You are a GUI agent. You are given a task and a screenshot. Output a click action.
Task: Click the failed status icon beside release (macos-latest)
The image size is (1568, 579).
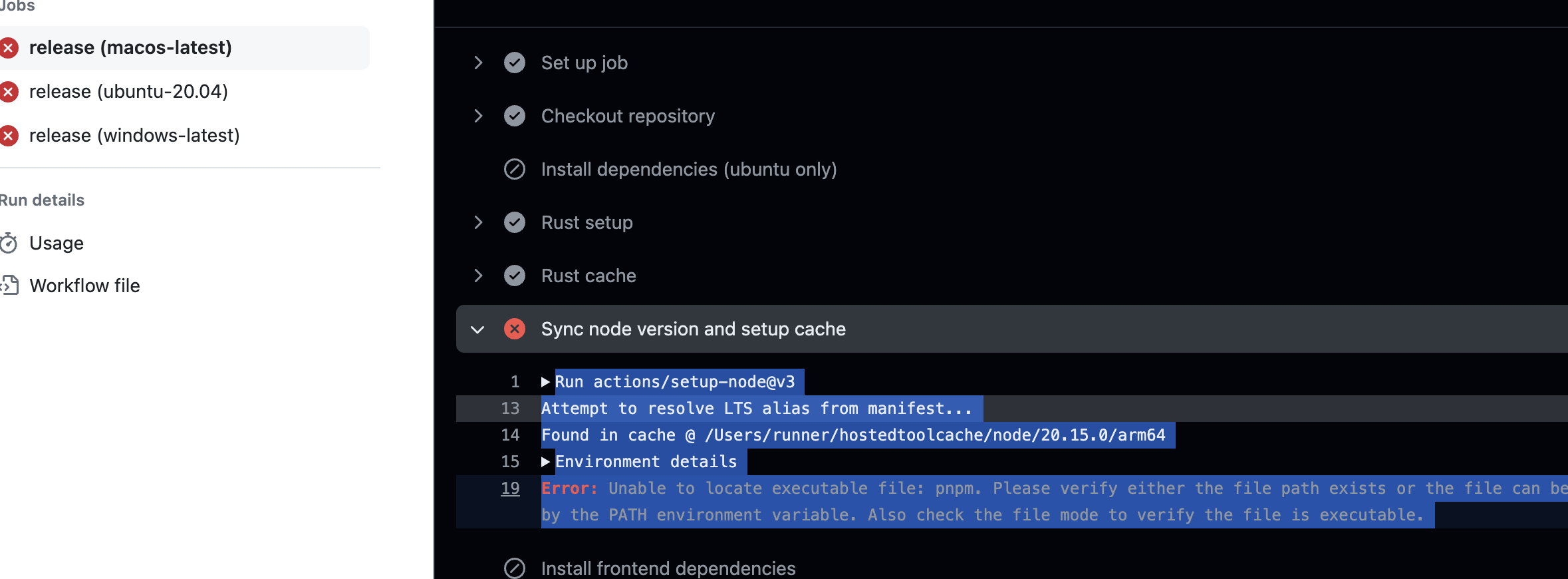9,48
